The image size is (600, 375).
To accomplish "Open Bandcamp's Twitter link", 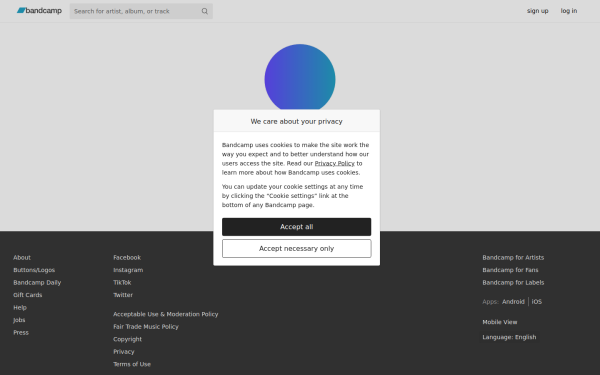I will point(123,295).
